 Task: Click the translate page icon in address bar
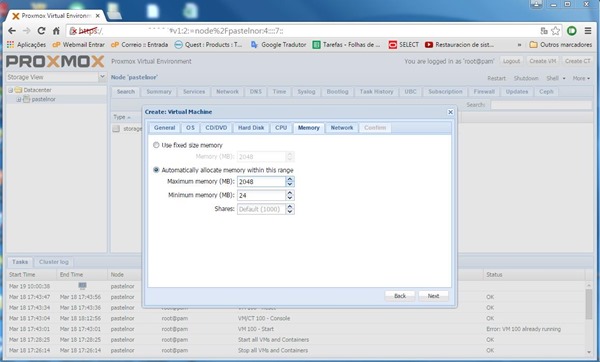[x=544, y=31]
